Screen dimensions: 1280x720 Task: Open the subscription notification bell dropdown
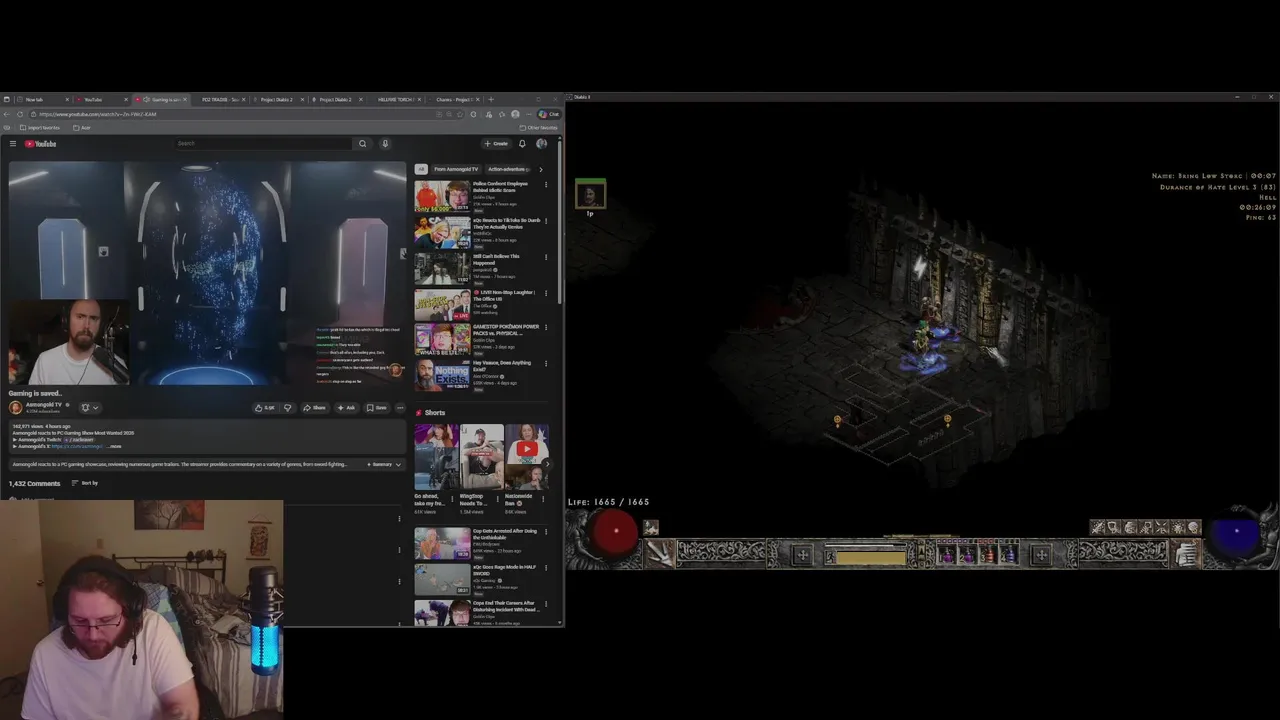pos(89,407)
